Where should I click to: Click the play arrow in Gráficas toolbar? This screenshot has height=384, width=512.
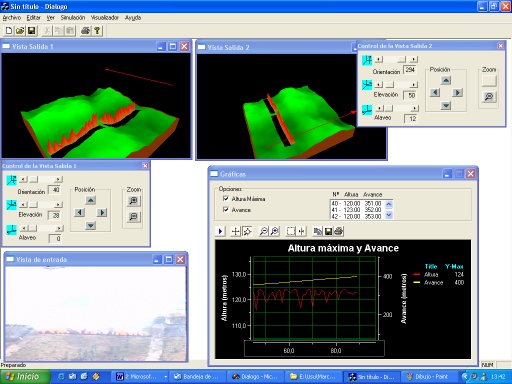tap(220, 231)
